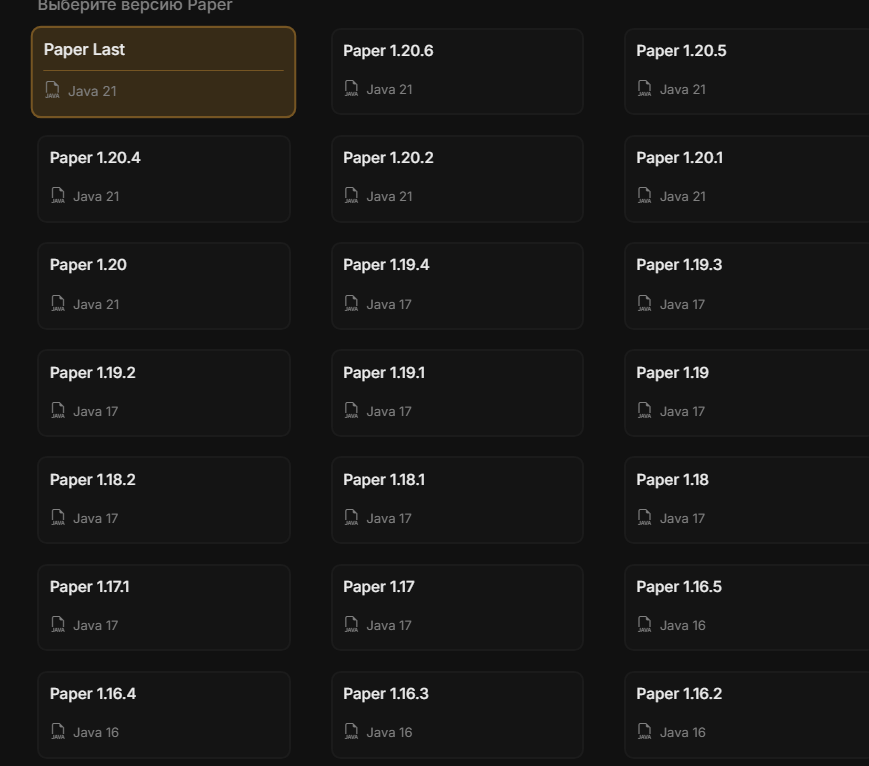Select the Paper Last version card
Image resolution: width=869 pixels, height=766 pixels.
(163, 72)
